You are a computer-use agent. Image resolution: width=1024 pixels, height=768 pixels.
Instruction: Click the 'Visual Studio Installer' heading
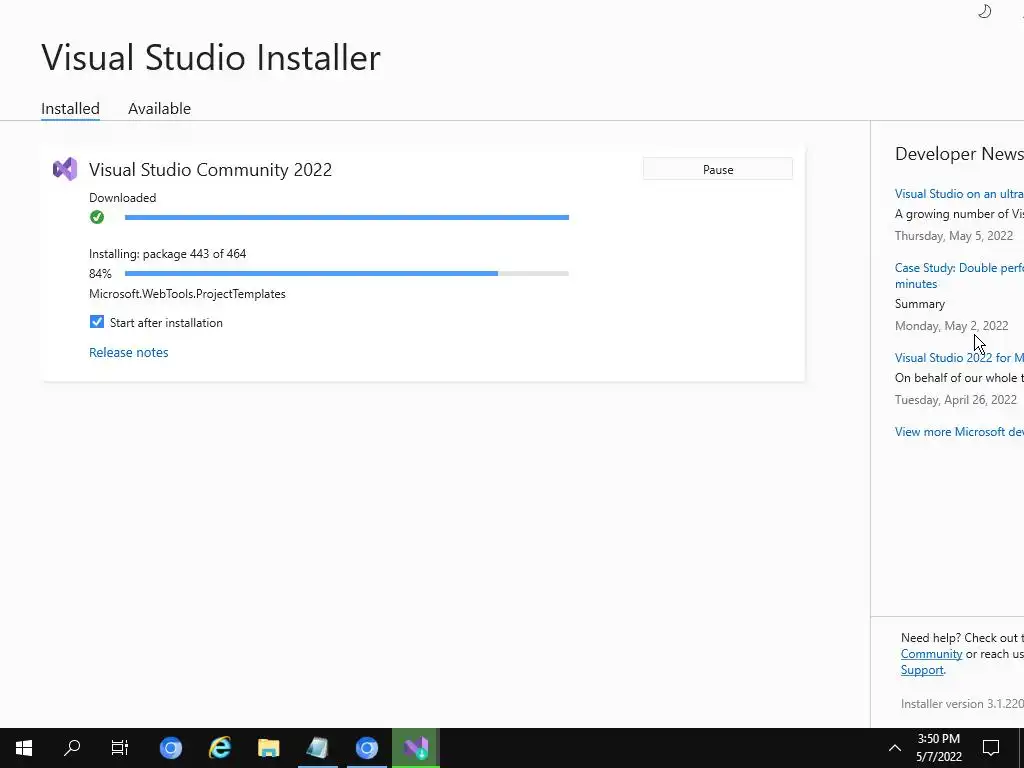tap(210, 57)
